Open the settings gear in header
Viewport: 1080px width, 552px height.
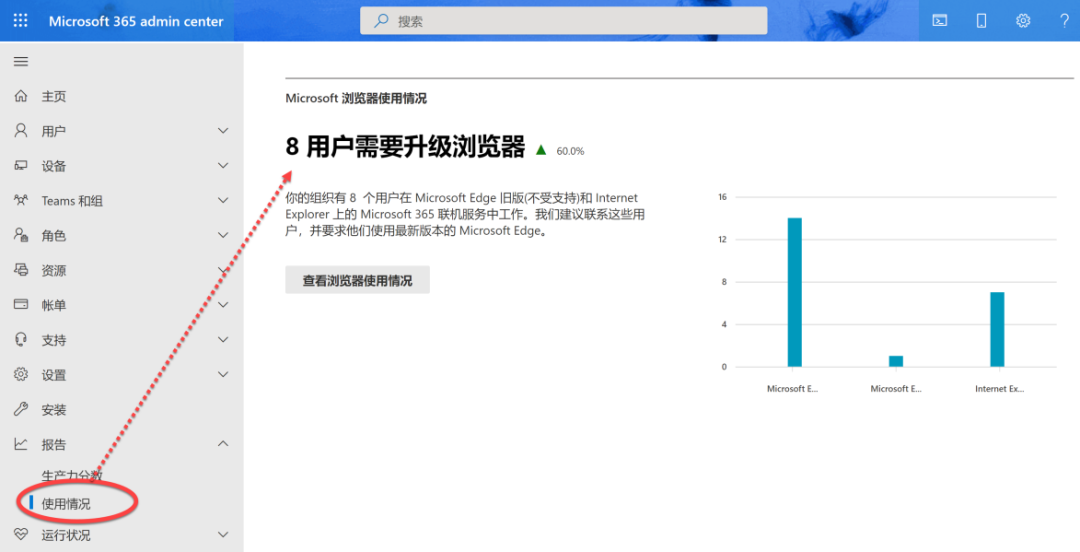1023,21
